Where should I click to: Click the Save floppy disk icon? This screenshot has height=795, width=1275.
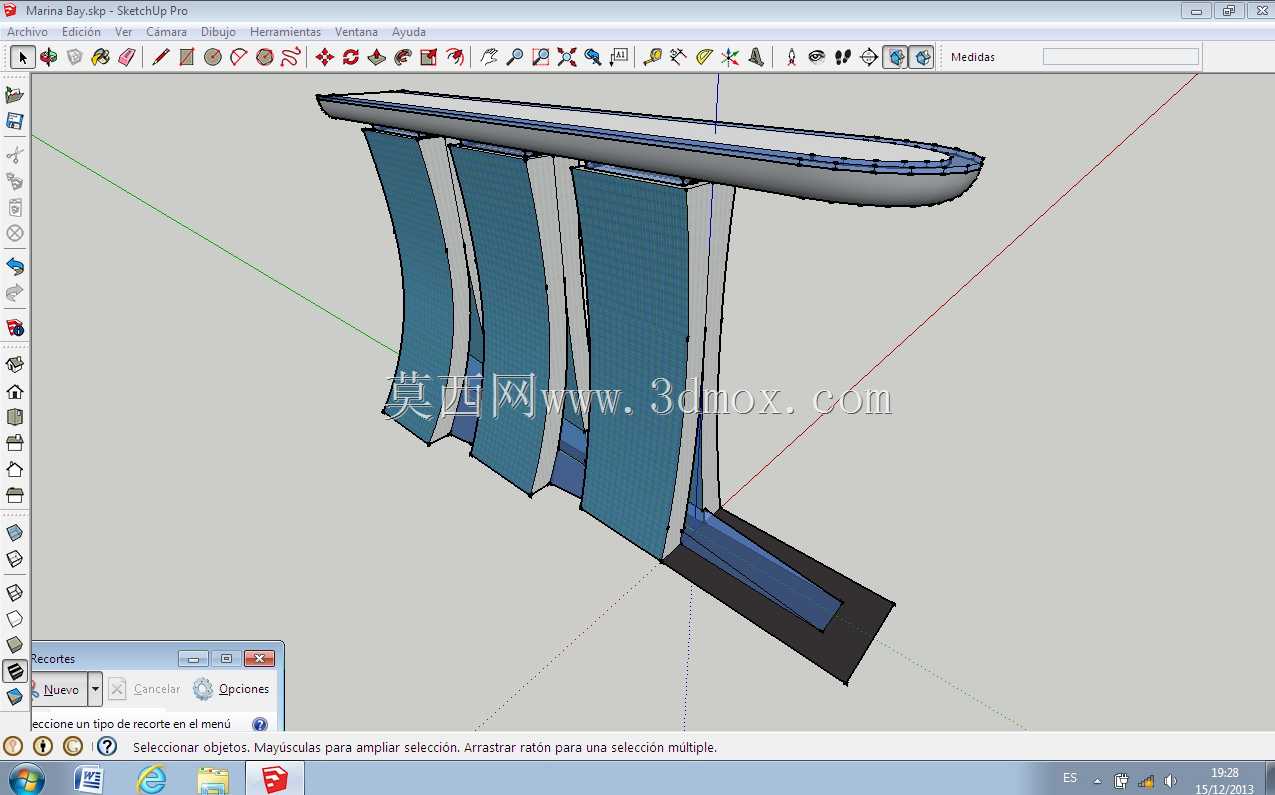(15, 121)
